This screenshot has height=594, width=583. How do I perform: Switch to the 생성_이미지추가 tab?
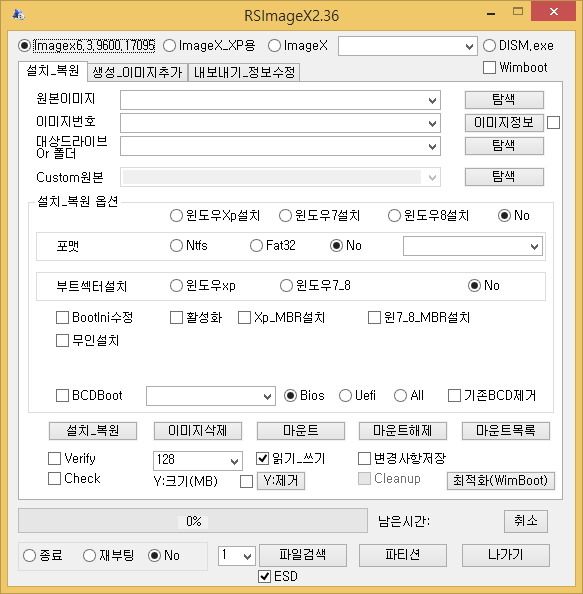click(x=137, y=72)
